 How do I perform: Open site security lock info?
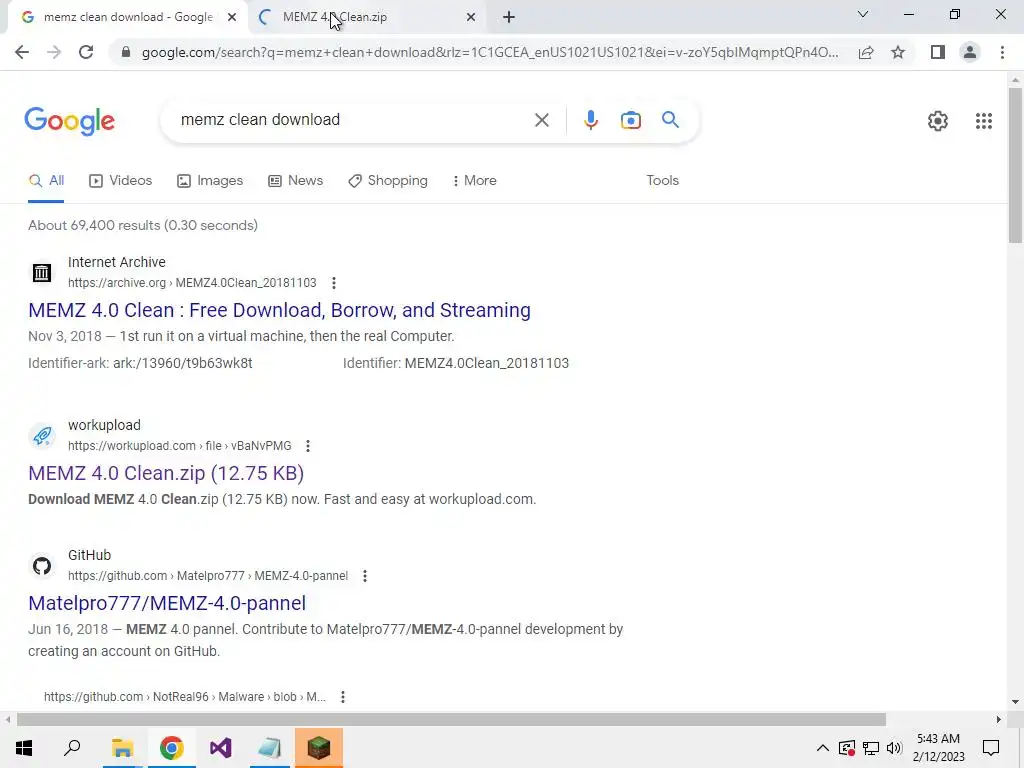[x=126, y=52]
